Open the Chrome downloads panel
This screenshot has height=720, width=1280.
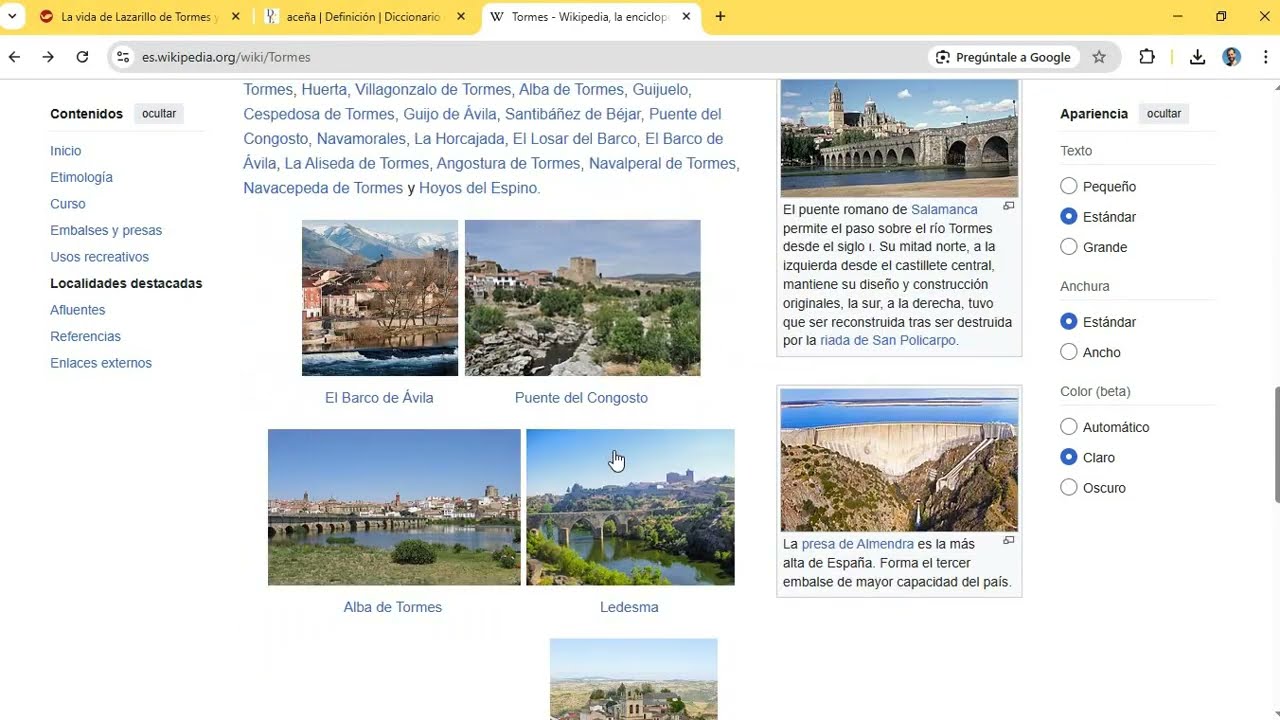coord(1197,57)
